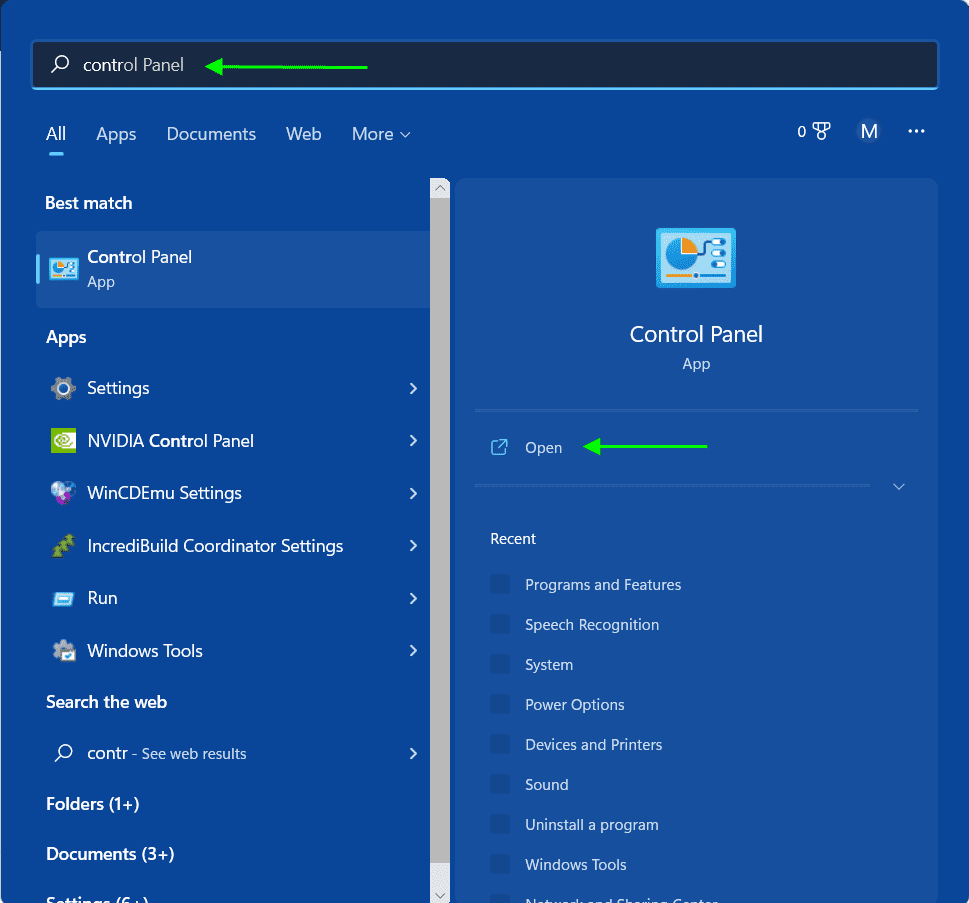Click the Settings gear icon
Screen dimensions: 969x903
(63, 388)
